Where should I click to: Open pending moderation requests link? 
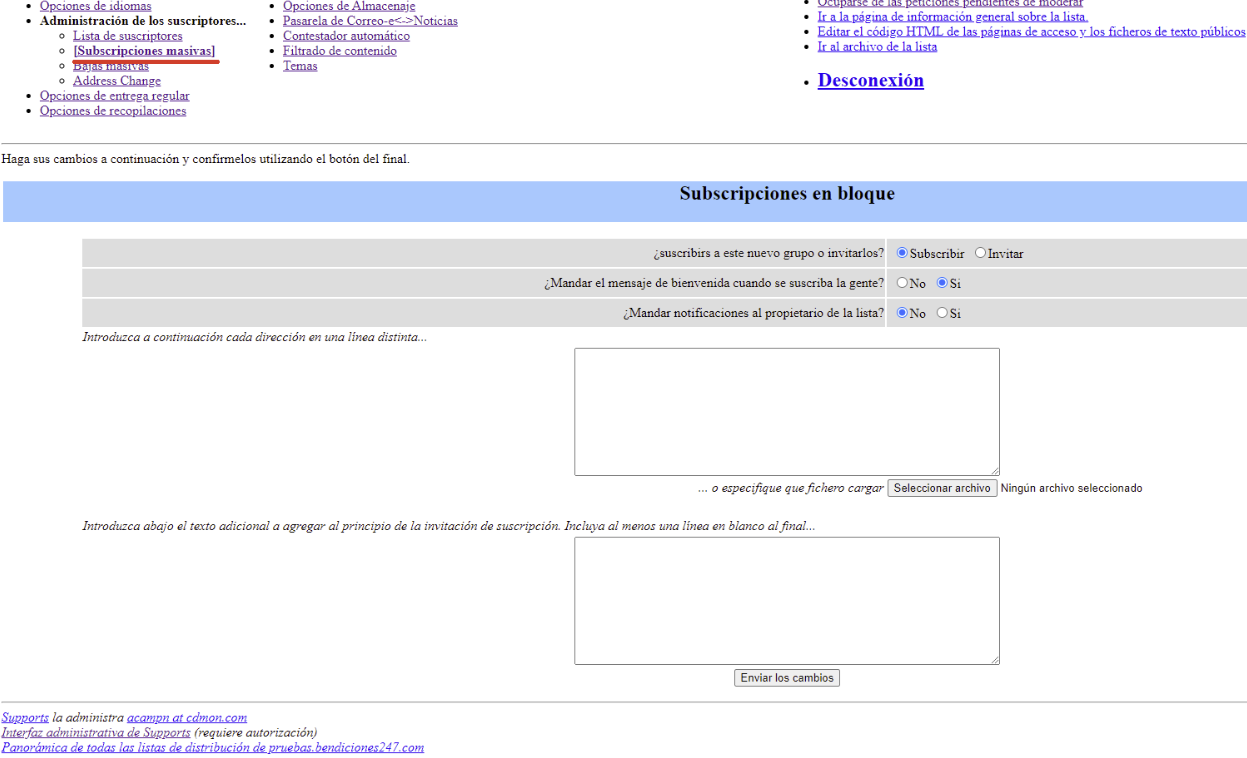950,4
